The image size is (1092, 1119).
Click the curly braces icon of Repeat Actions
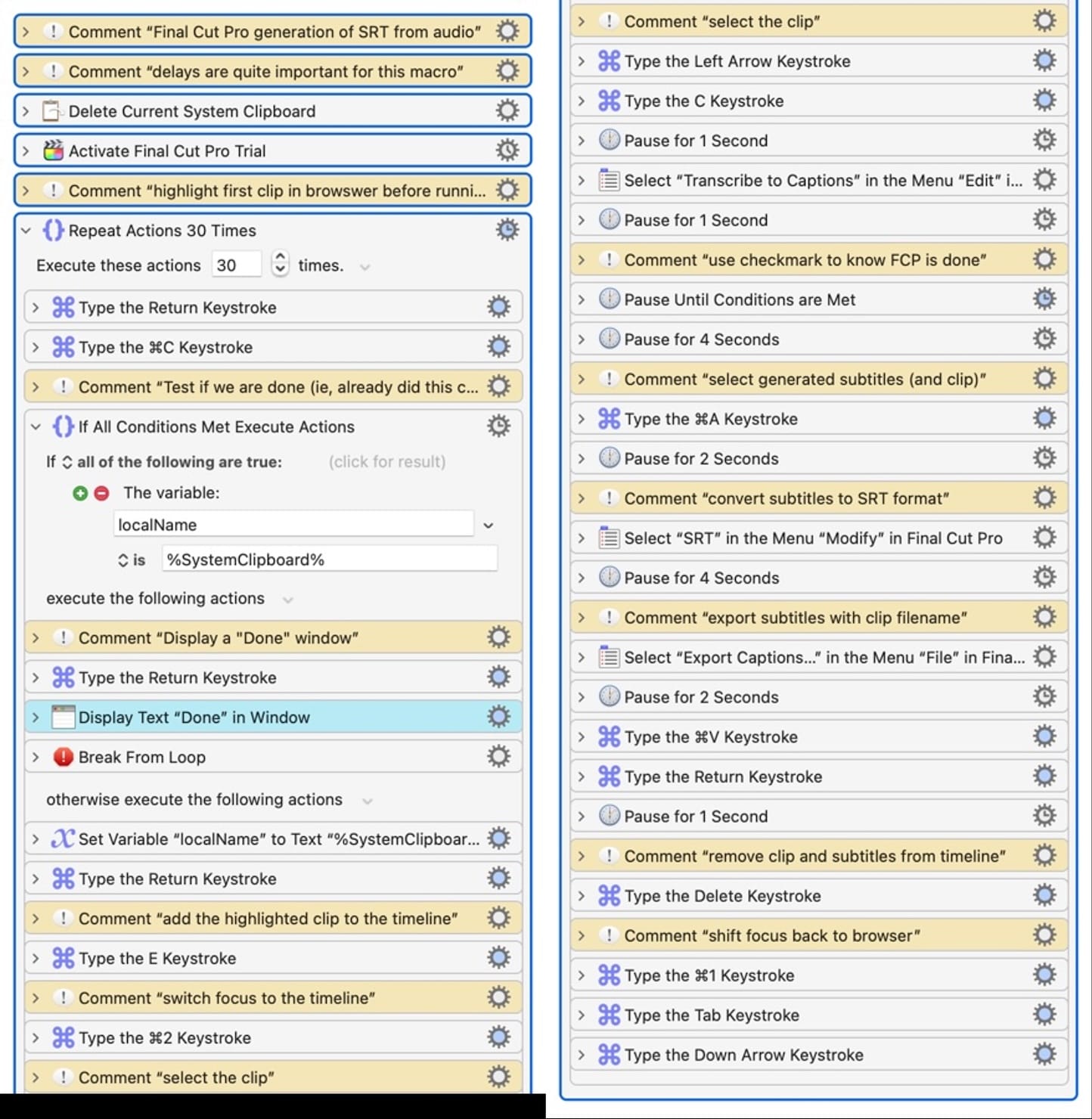click(53, 230)
